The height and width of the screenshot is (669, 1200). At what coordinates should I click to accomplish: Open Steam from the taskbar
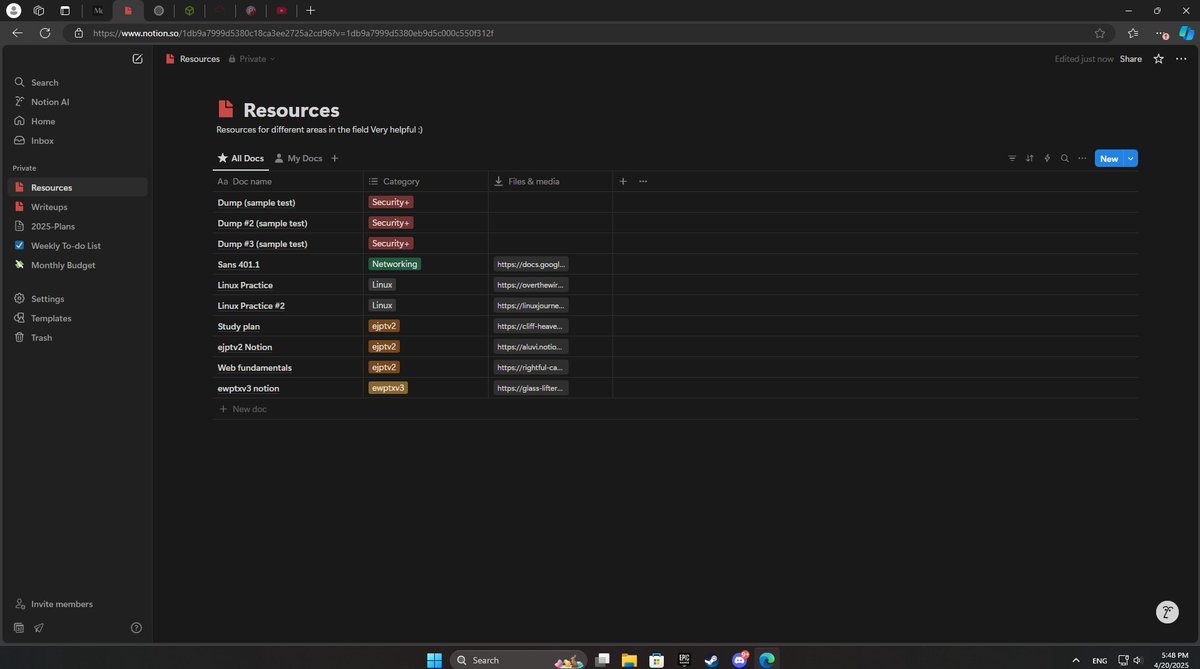[711, 660]
